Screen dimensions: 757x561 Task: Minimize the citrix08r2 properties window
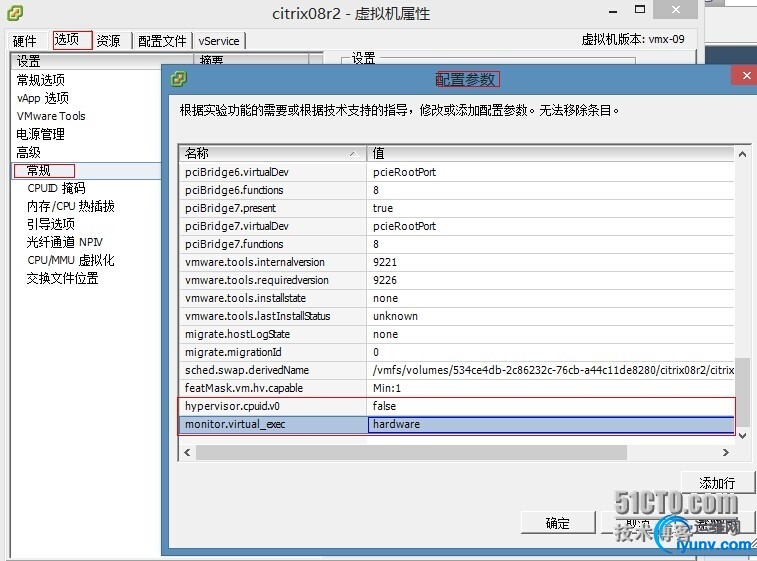pos(613,11)
